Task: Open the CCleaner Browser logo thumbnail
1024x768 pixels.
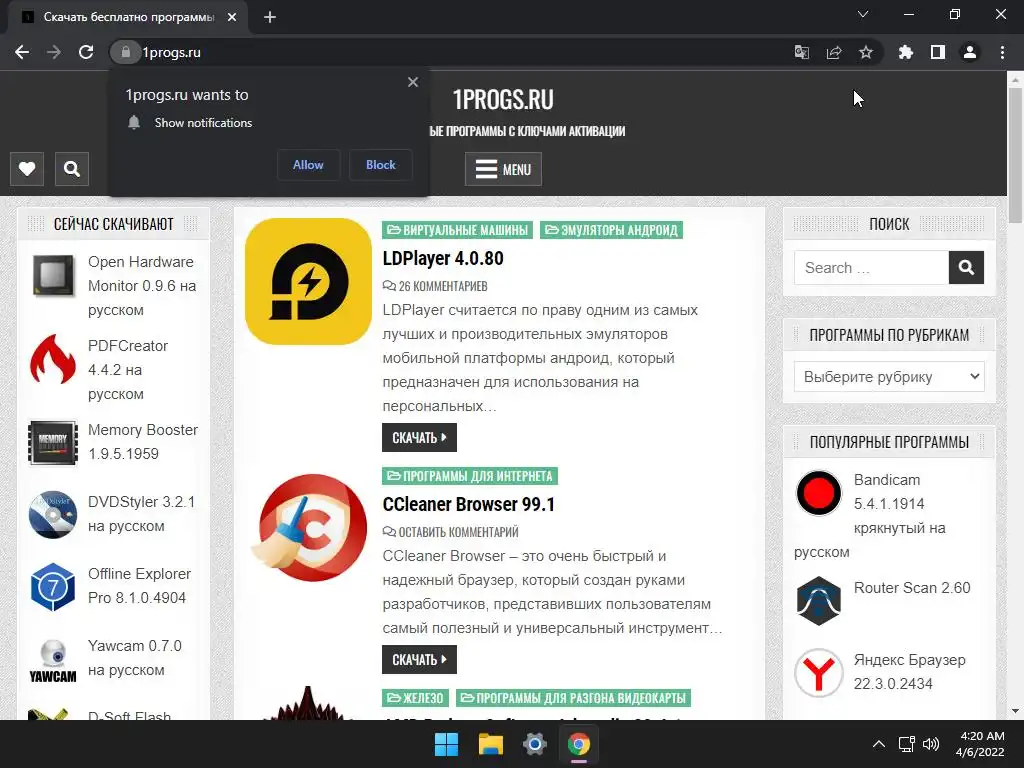Action: [x=308, y=528]
